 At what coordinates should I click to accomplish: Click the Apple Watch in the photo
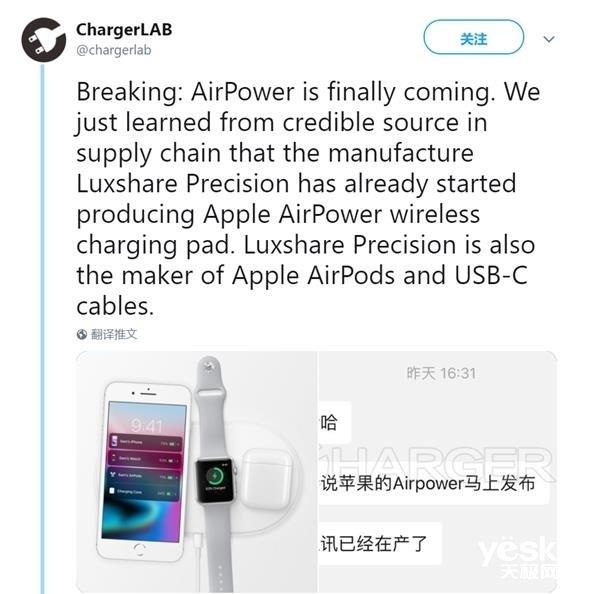(x=215, y=474)
